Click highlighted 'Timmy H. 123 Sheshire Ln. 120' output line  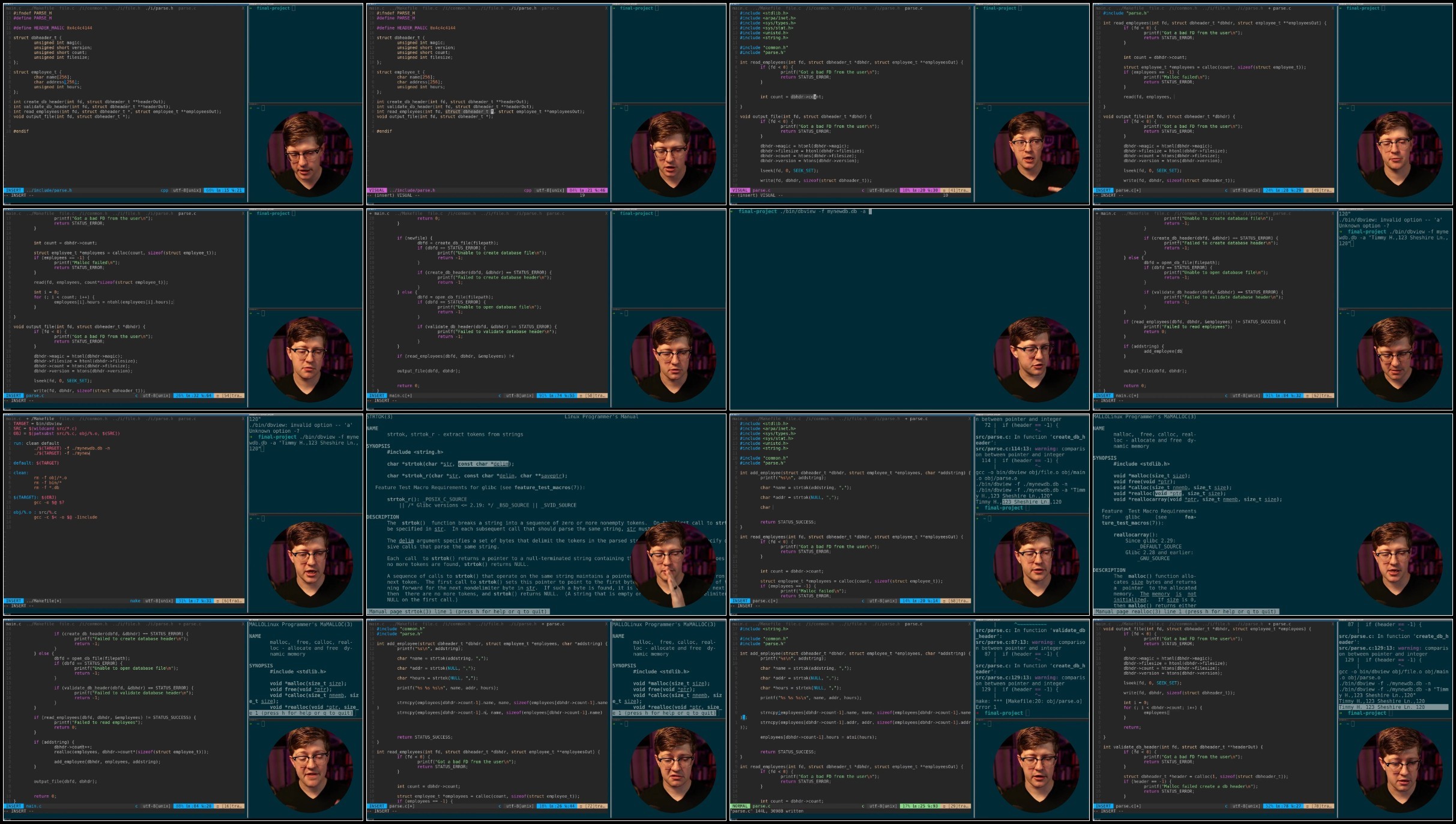[1382, 707]
